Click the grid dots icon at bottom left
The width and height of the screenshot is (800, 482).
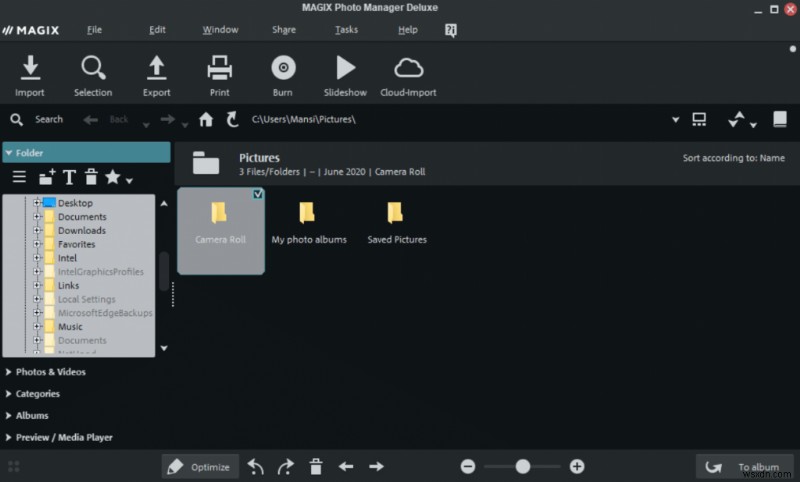[14, 466]
